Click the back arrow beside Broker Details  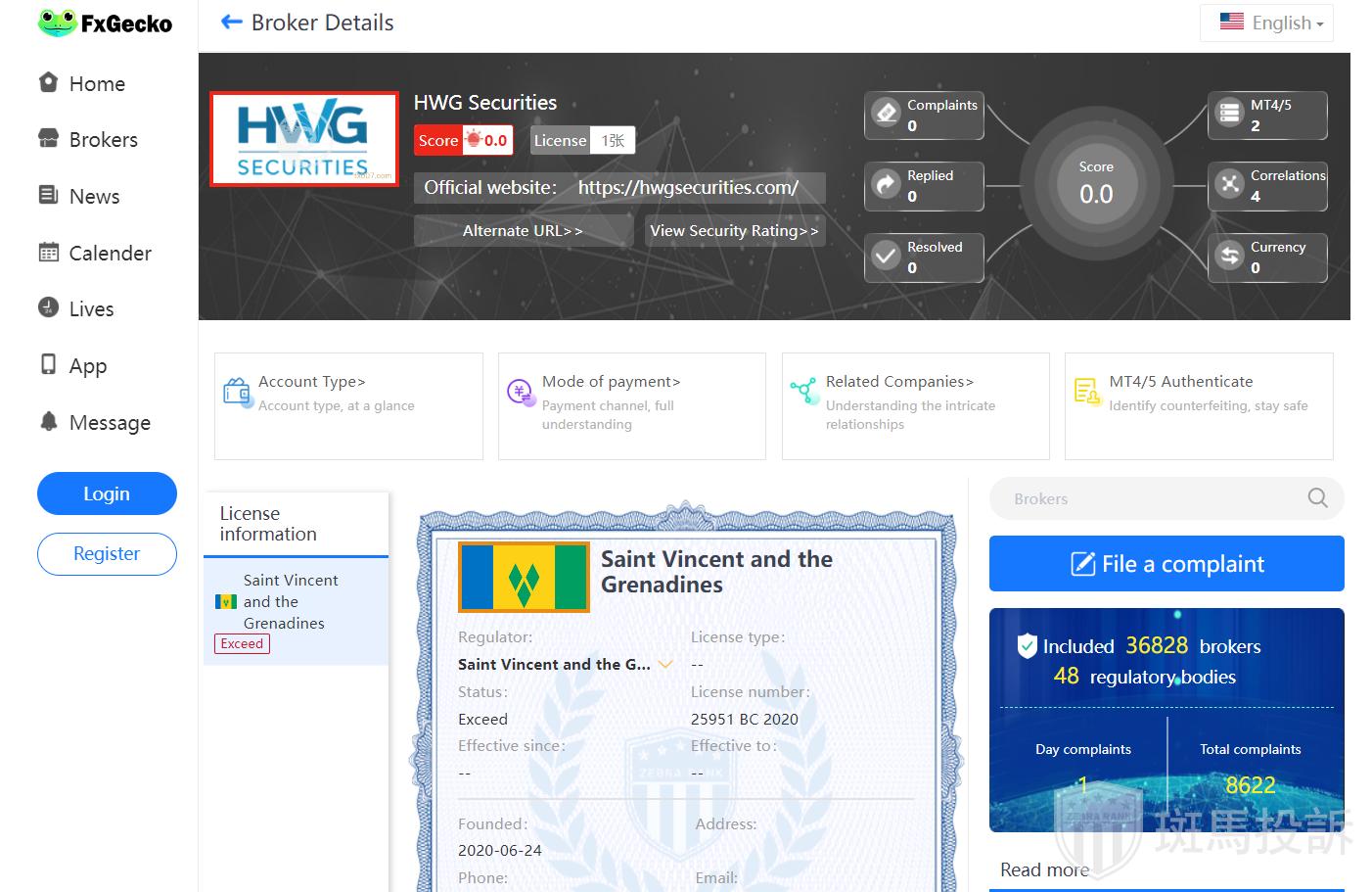(x=231, y=23)
